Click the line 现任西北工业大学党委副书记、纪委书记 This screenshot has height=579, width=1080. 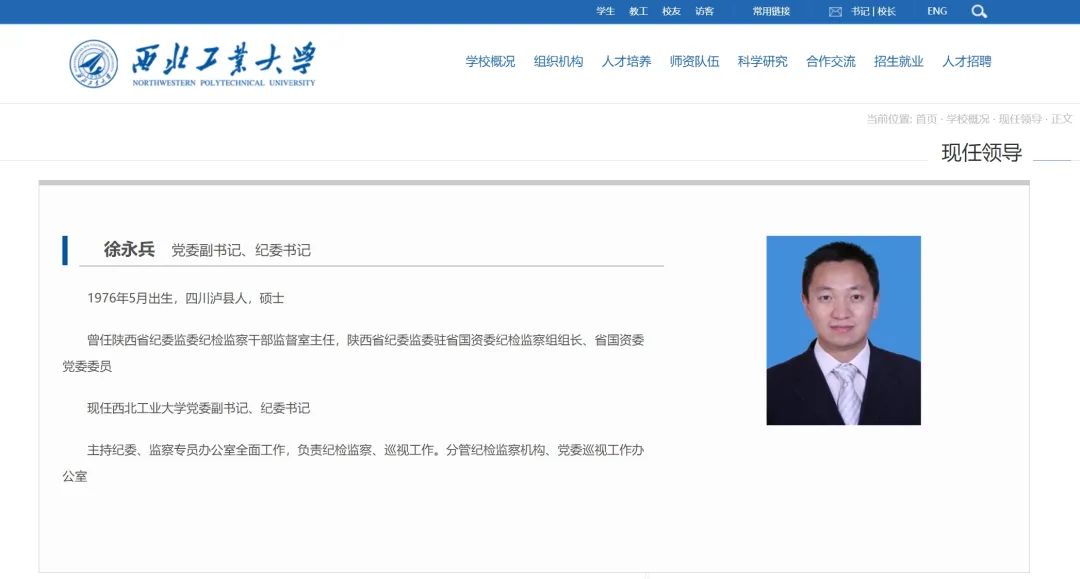coord(198,408)
